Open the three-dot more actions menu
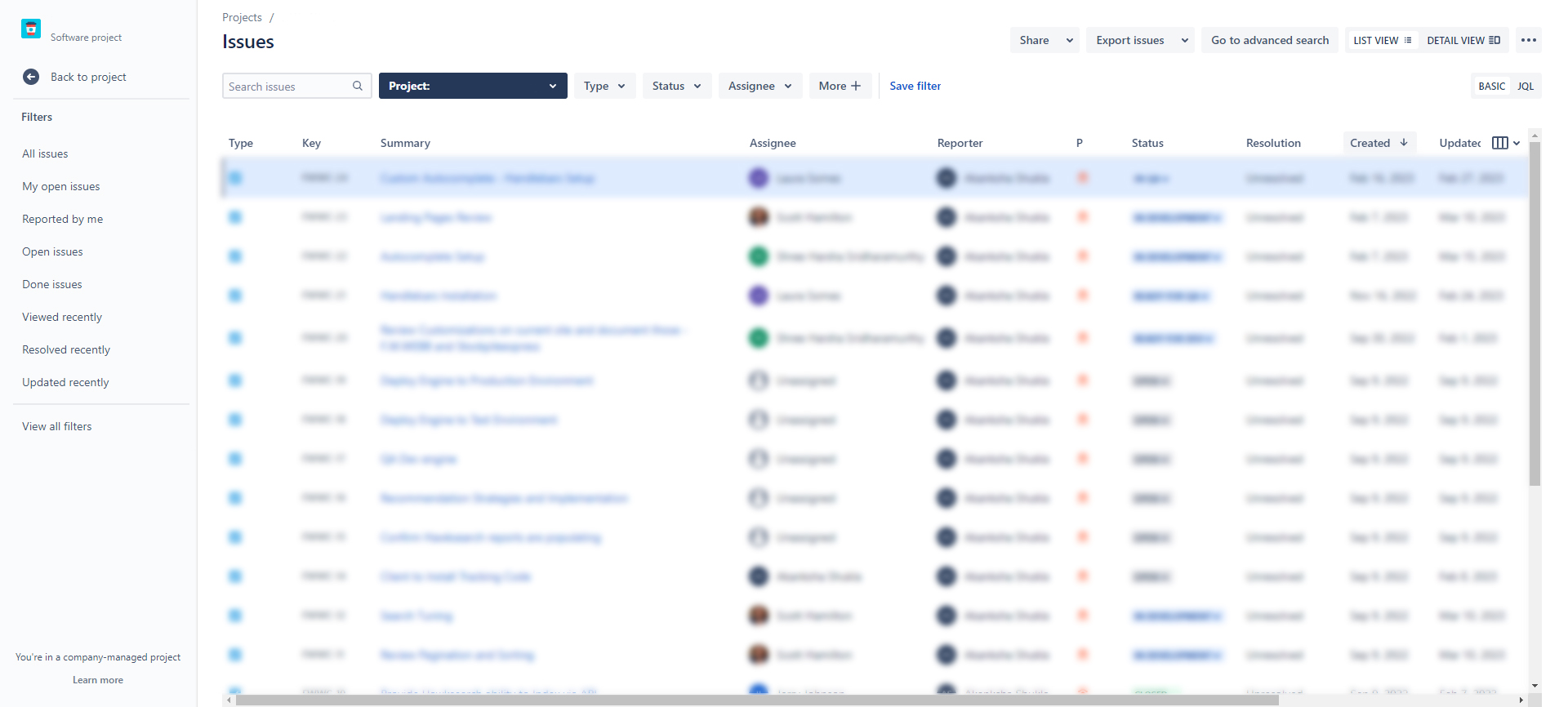 pos(1529,40)
